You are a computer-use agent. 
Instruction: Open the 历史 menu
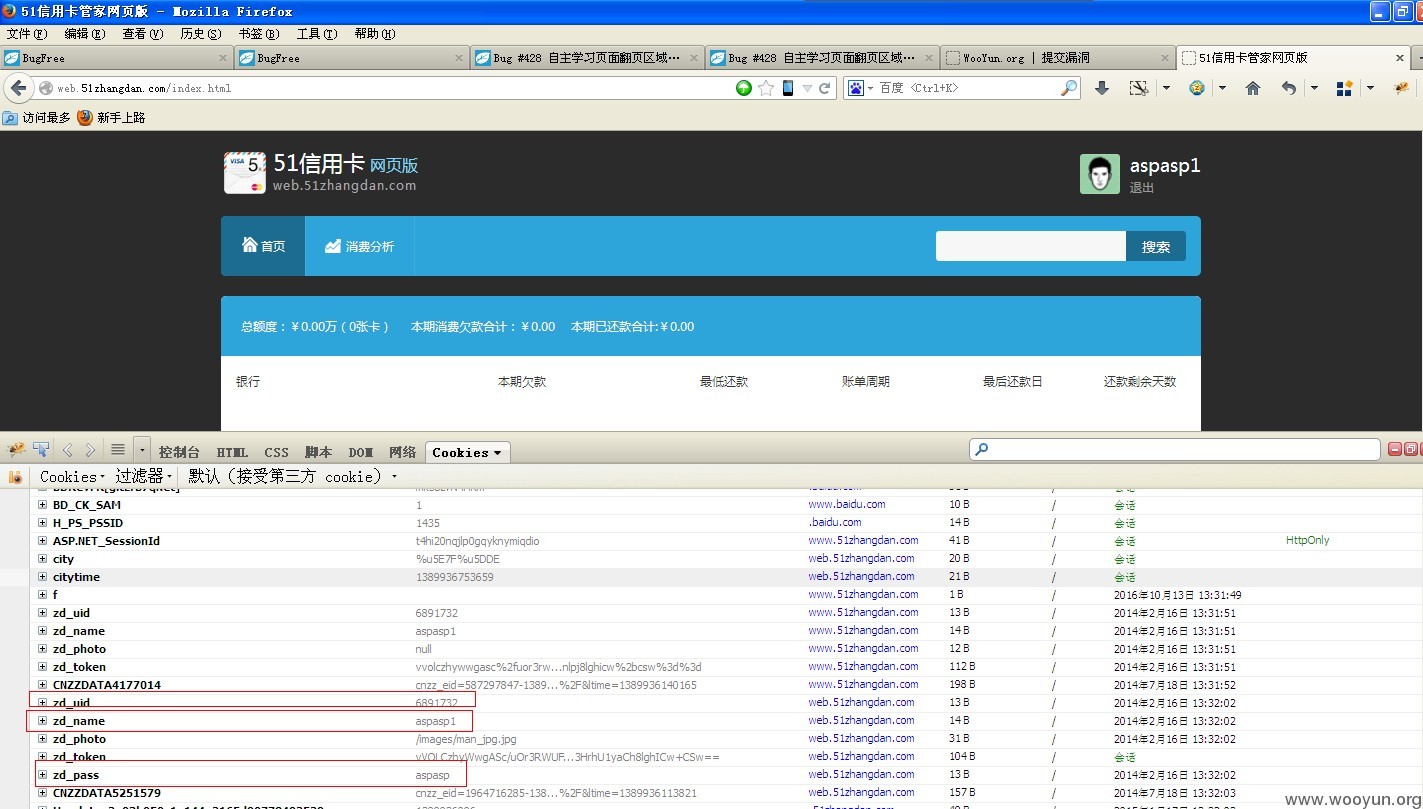(x=201, y=34)
